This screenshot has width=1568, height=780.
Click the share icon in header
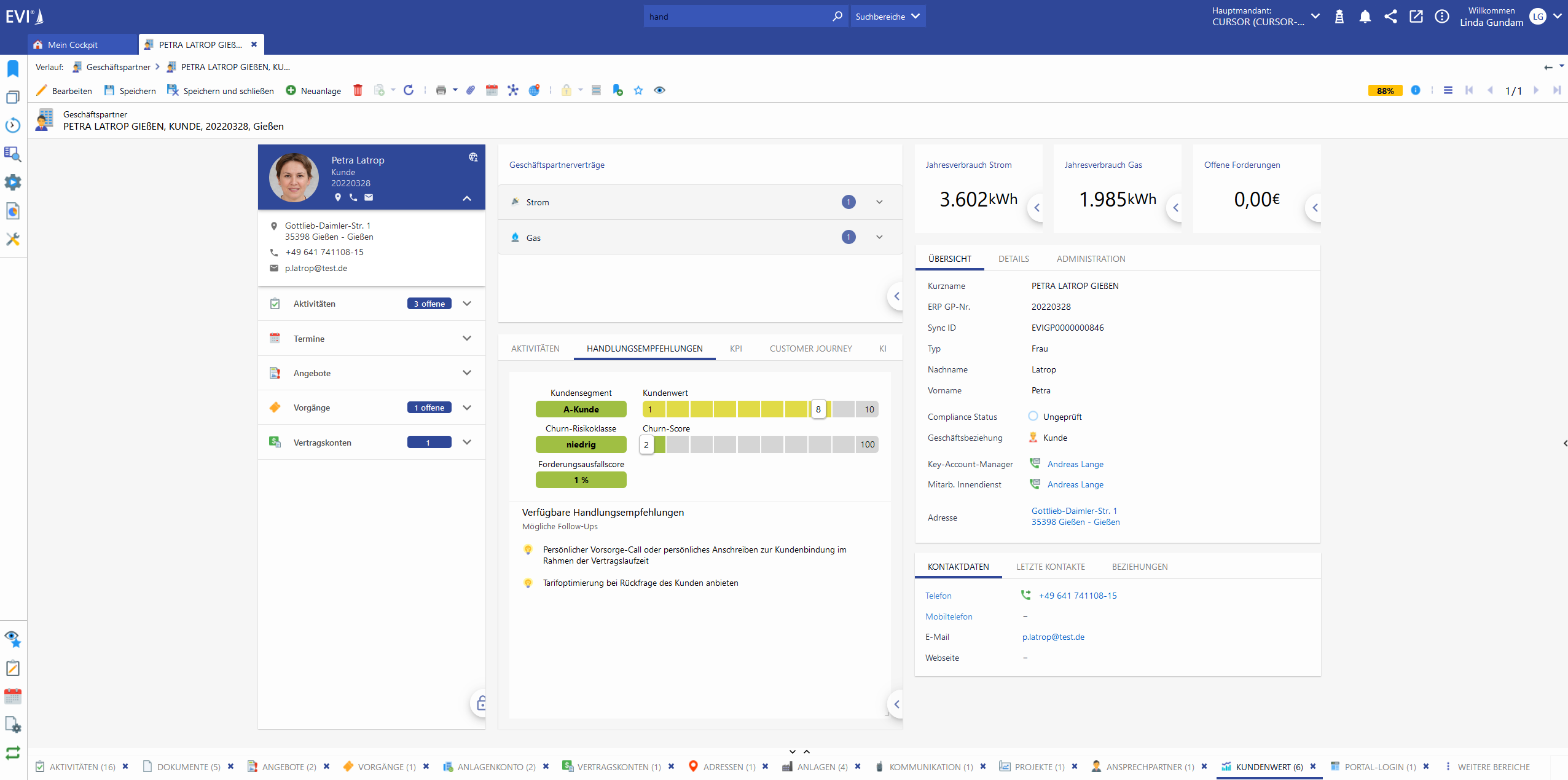[1390, 17]
